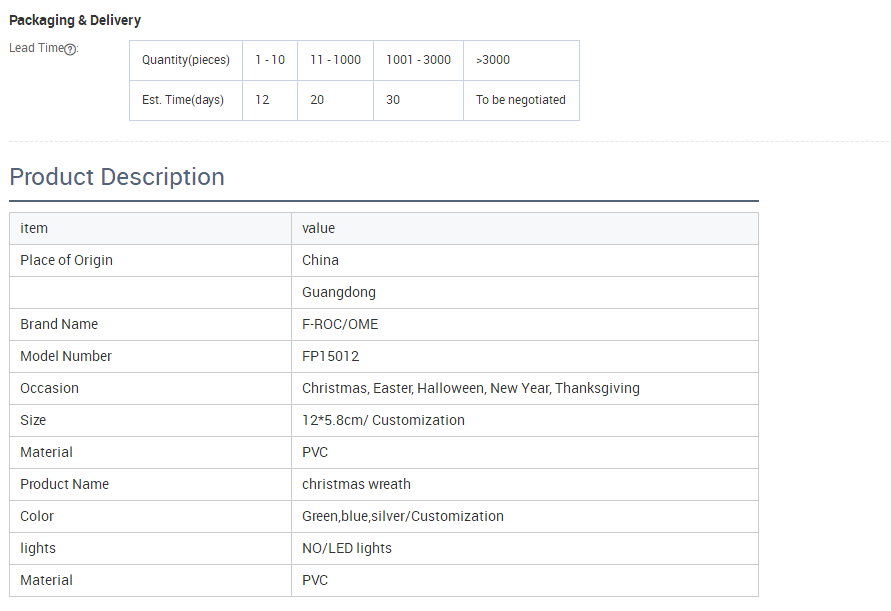This screenshot has height=611, width=891.
Task: Click the Lead Time help question icon
Action: [70, 49]
